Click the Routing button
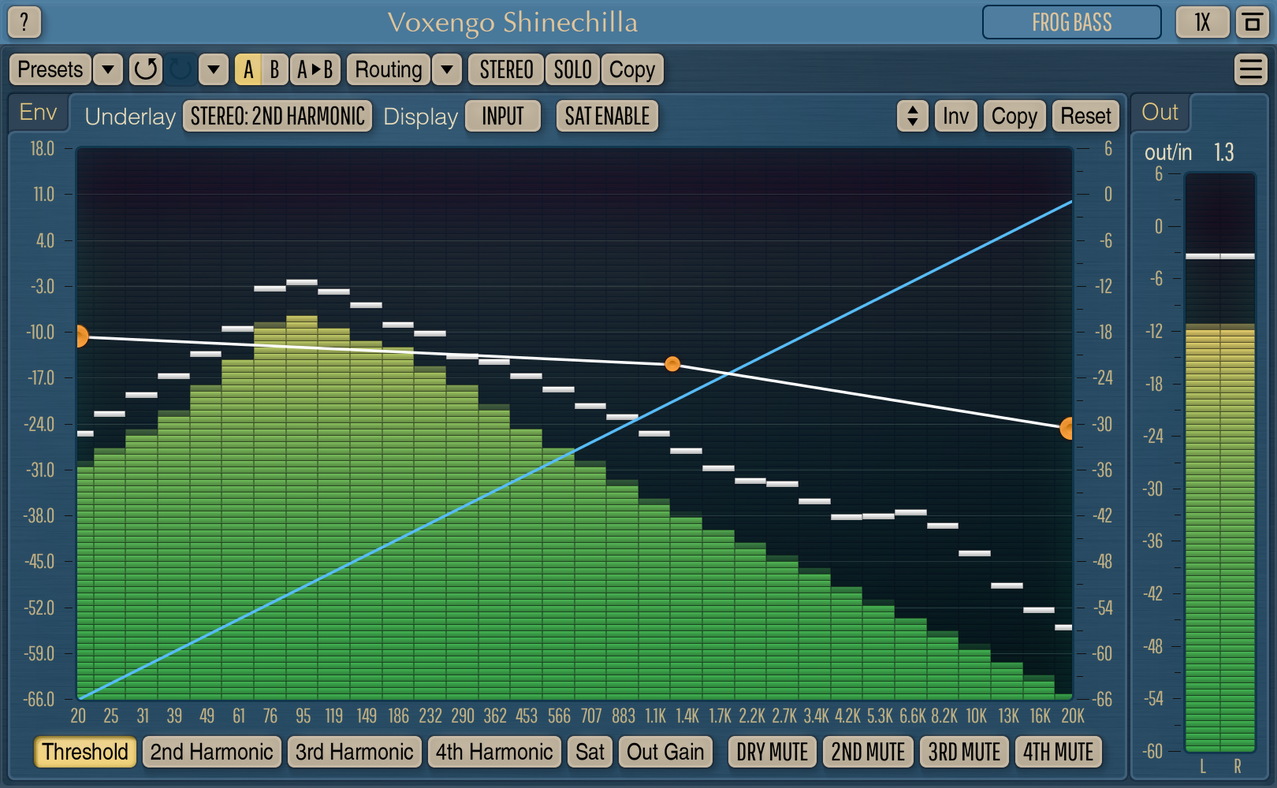Viewport: 1277px width, 788px height. pos(389,69)
